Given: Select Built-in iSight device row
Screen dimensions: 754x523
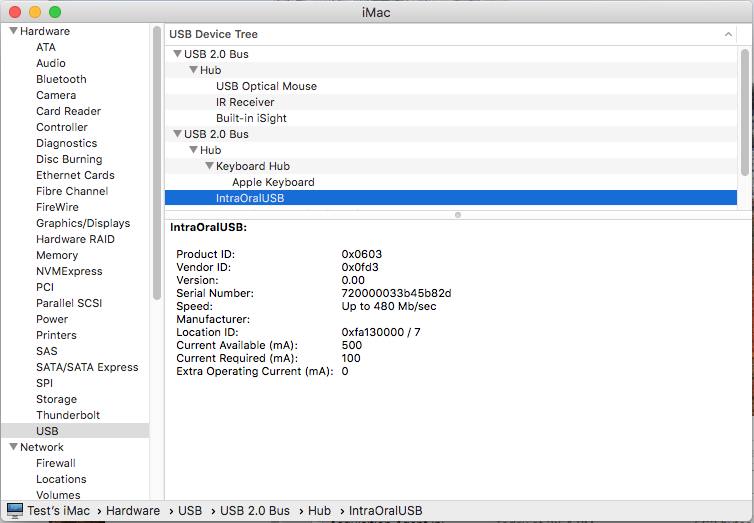Looking at the screenshot, I should coord(251,118).
